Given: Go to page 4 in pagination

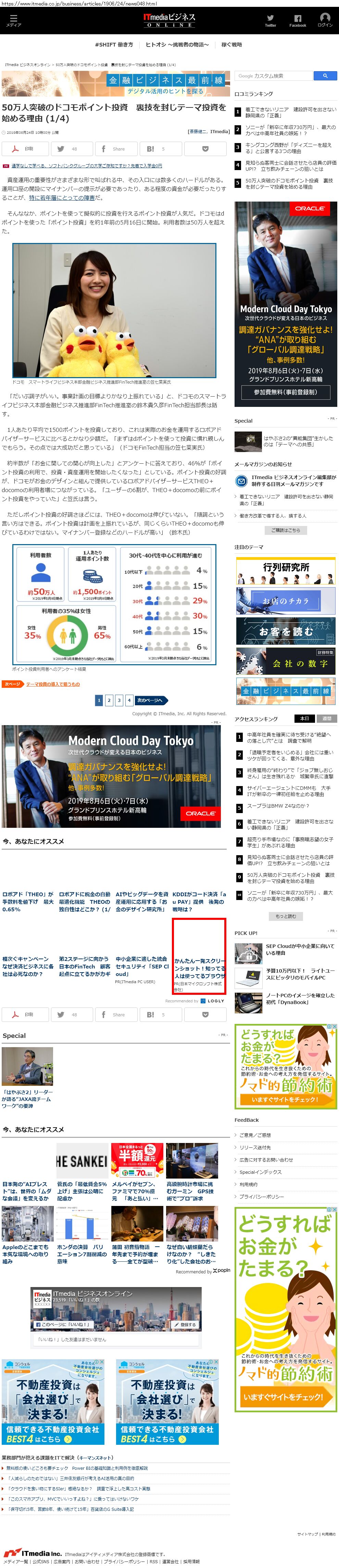Looking at the screenshot, I should tap(128, 700).
